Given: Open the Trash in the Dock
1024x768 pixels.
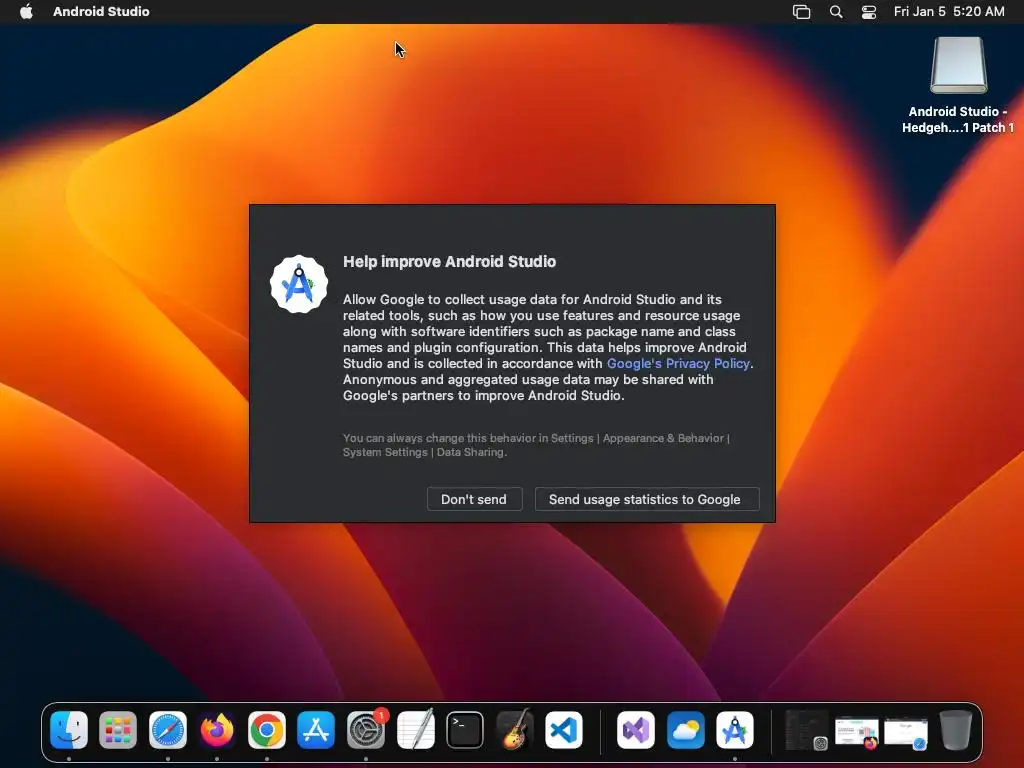Looking at the screenshot, I should pos(955,729).
